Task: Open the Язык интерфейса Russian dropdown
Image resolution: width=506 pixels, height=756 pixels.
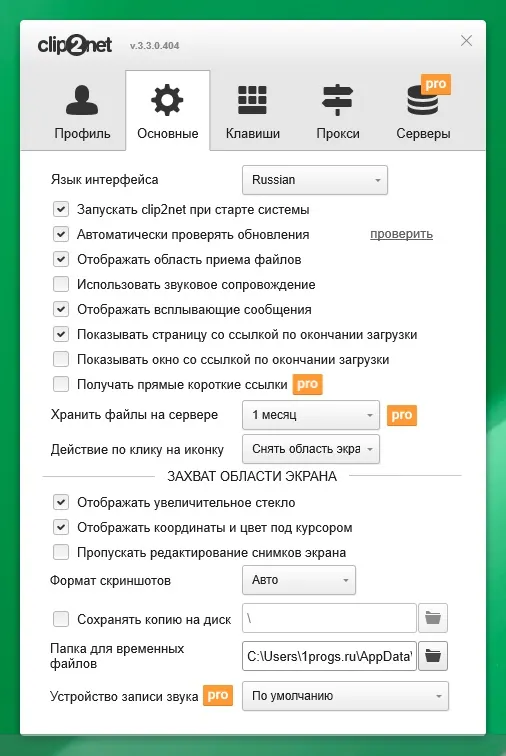Action: point(315,180)
